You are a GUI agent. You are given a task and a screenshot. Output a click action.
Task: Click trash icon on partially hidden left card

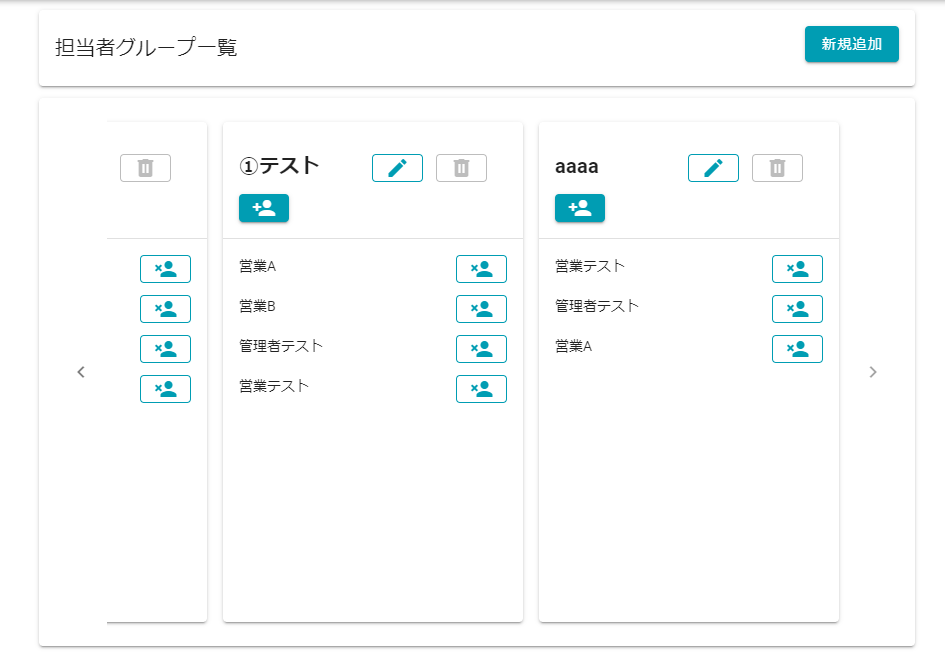[145, 168]
